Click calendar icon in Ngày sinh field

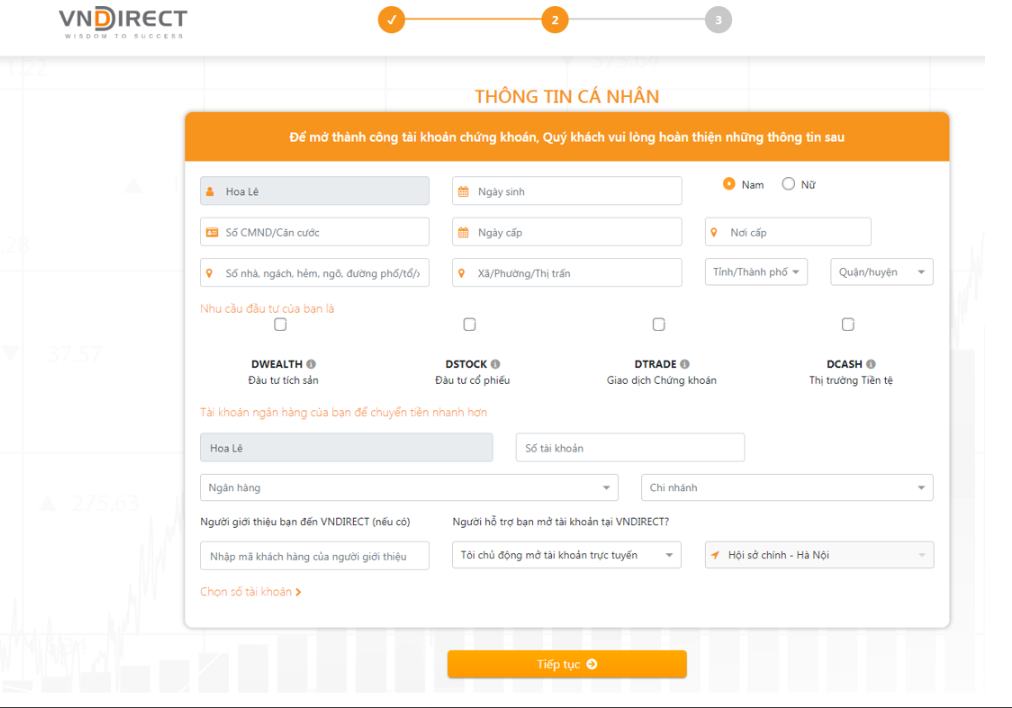pos(463,192)
